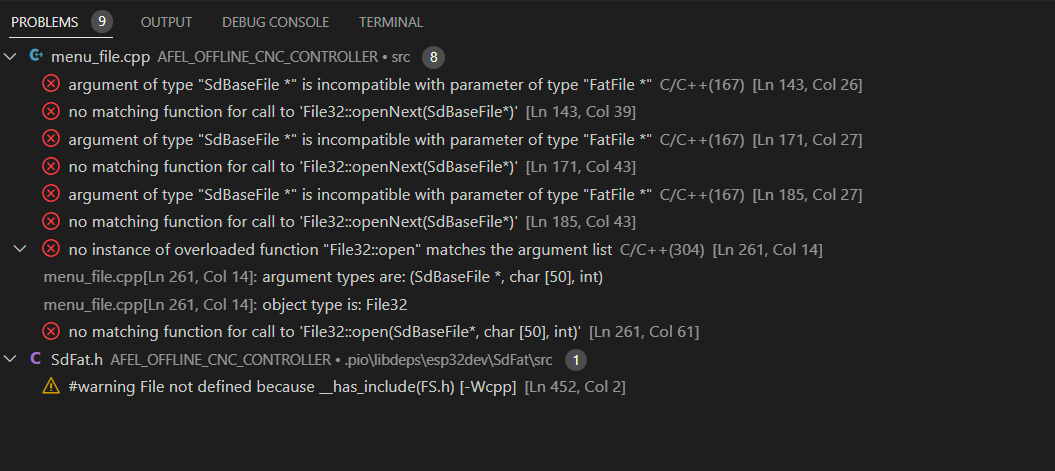Click error icon at Ln 185, Col 43
The image size is (1055, 471).
[50, 221]
